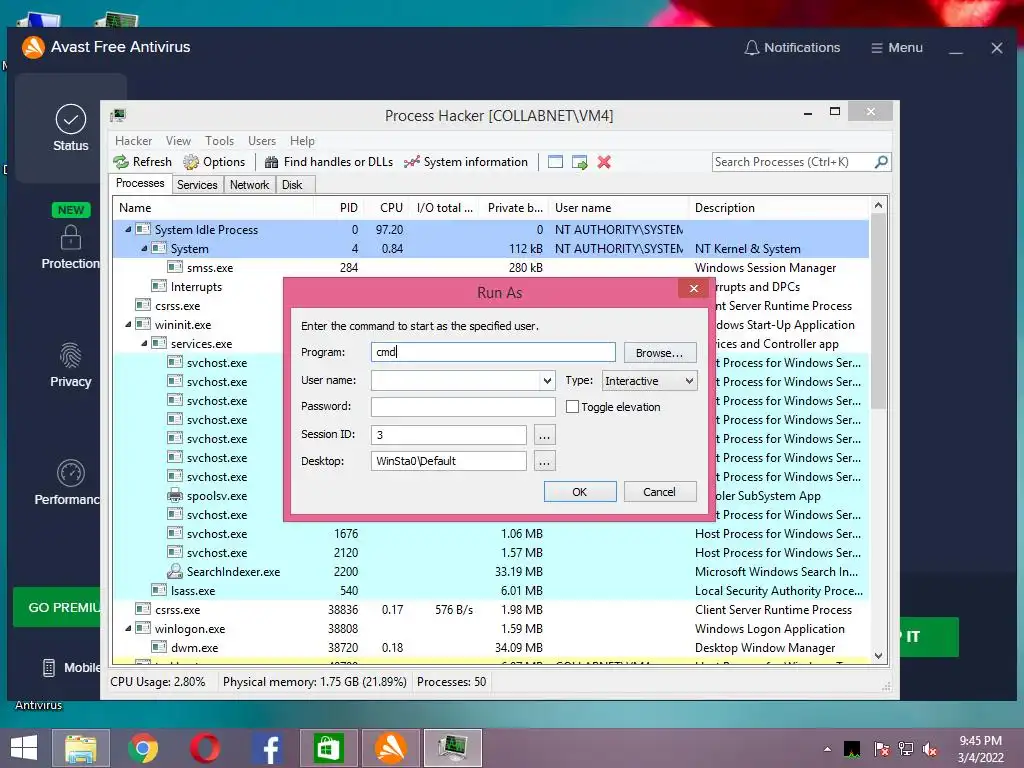Open Avast Performance gauge icon
The image size is (1024, 768).
[71, 473]
